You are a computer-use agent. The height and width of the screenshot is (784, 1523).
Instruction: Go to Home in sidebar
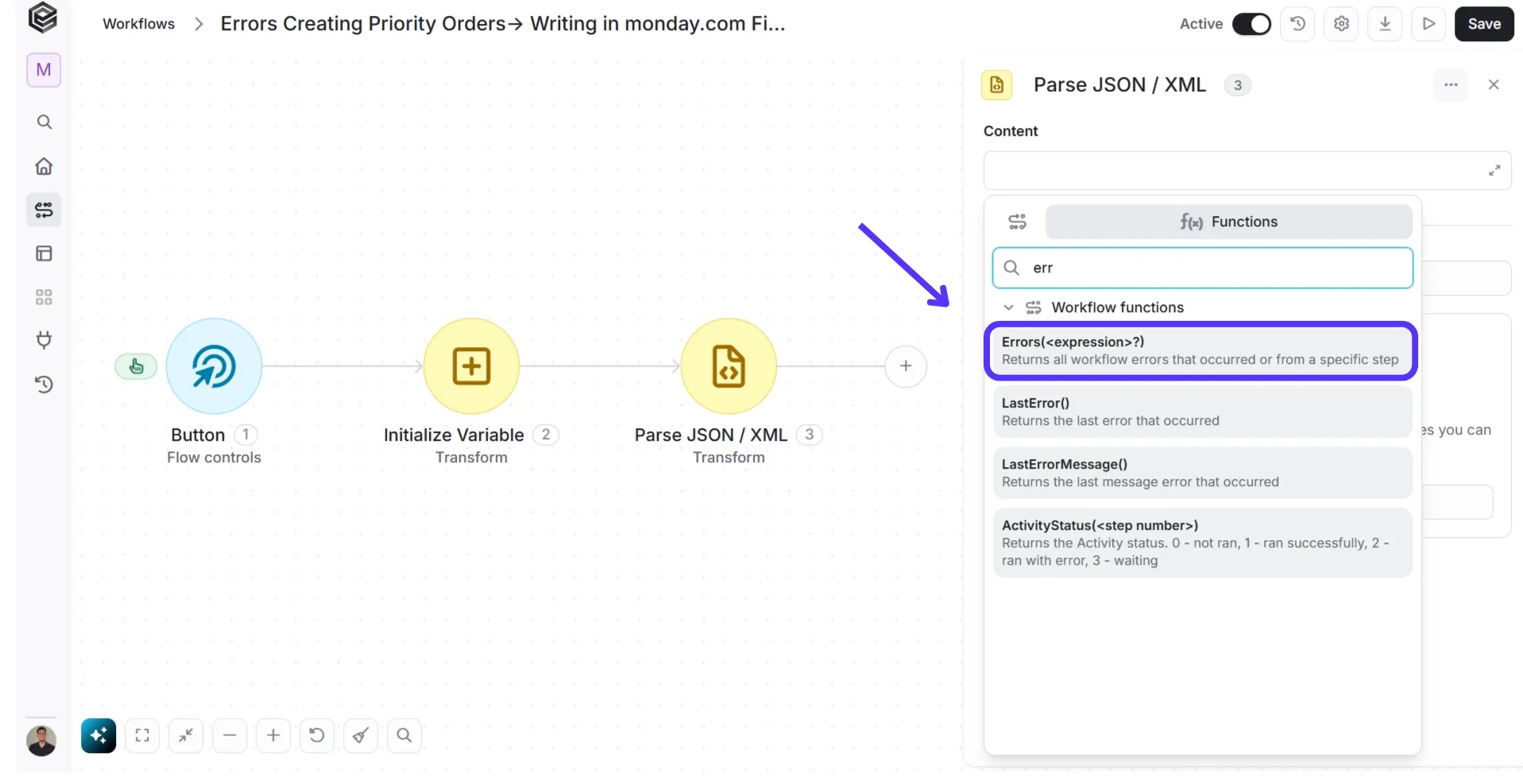[44, 166]
